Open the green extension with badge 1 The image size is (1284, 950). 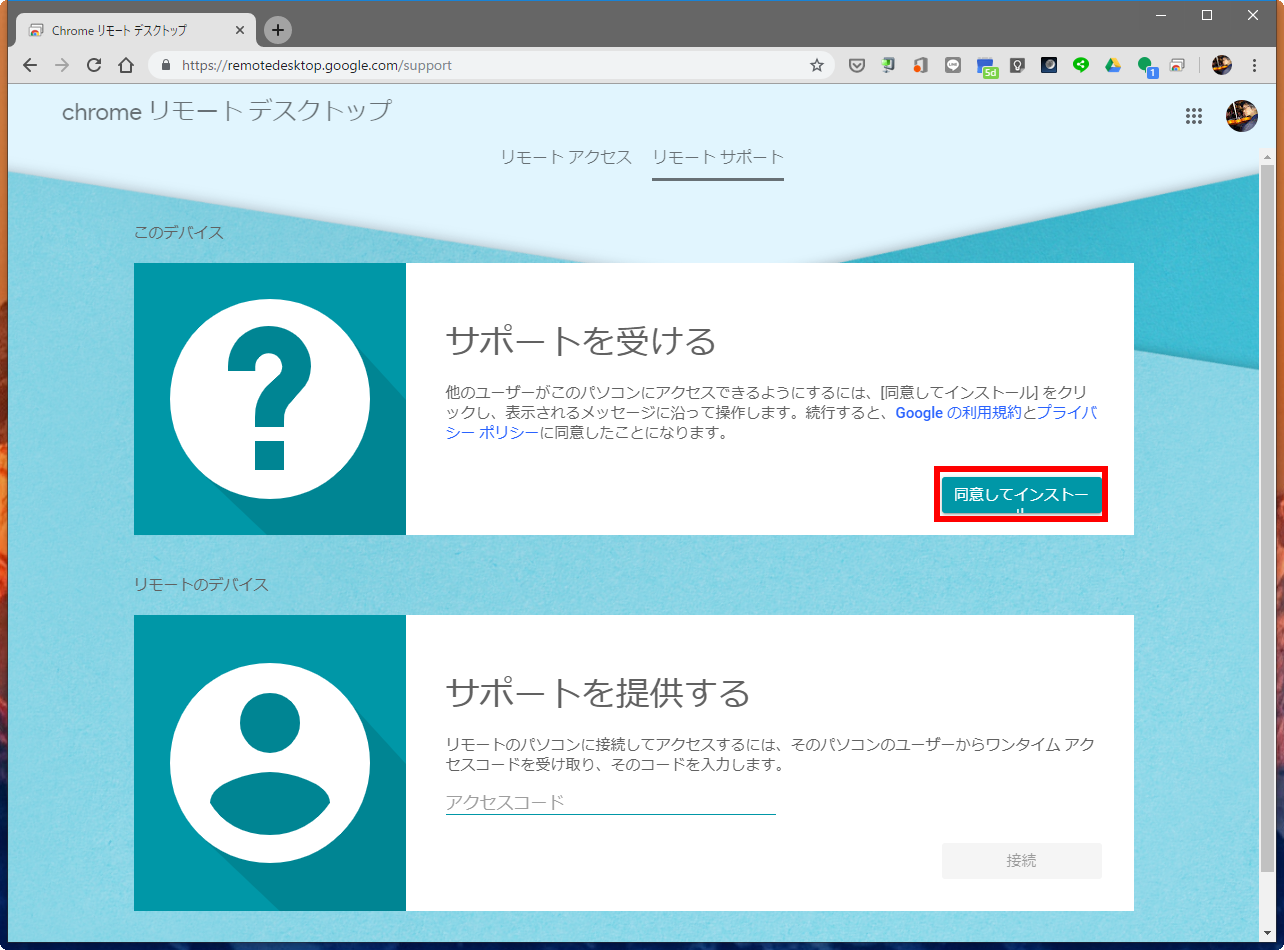[x=1146, y=67]
